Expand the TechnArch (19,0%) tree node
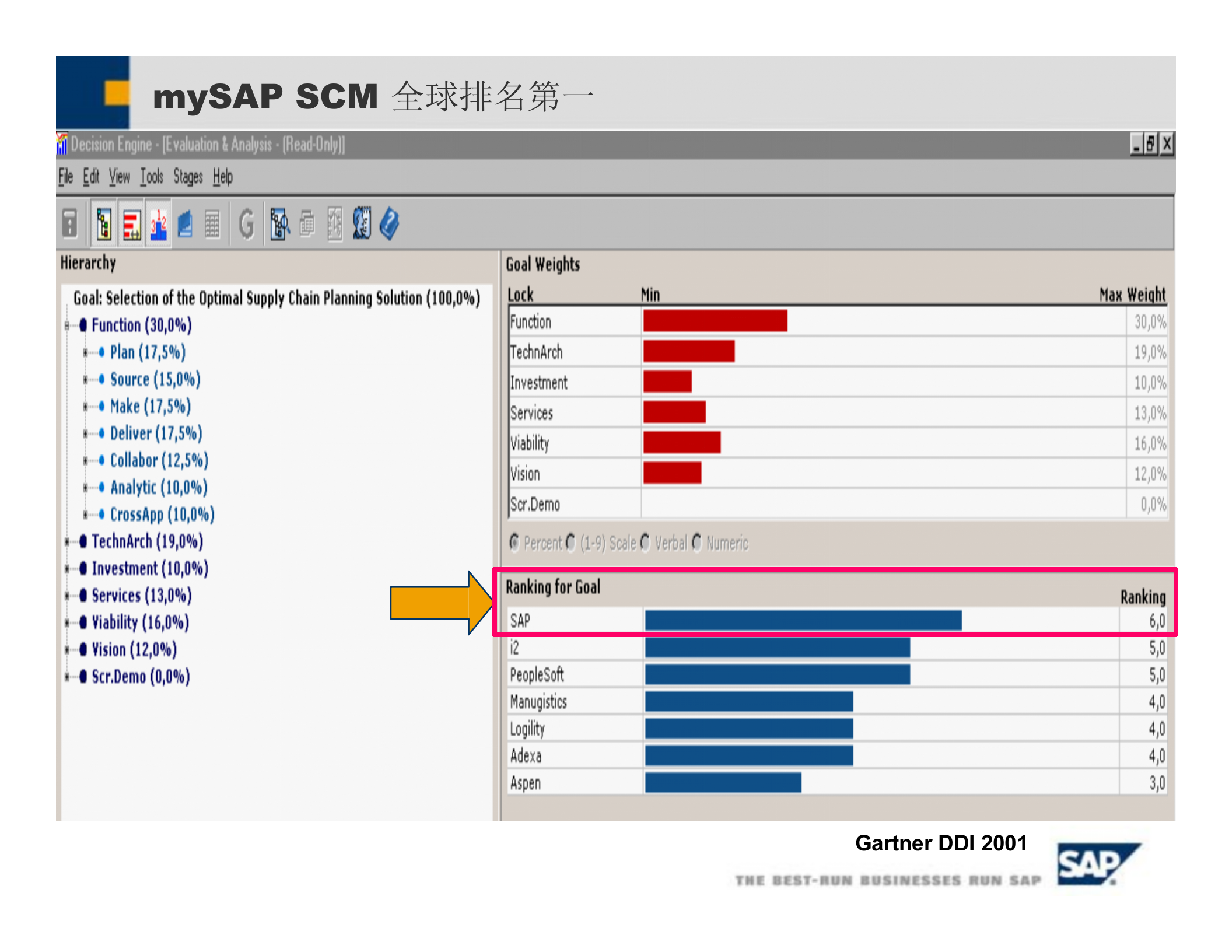Screen dimensions: 1232x952 (68, 542)
